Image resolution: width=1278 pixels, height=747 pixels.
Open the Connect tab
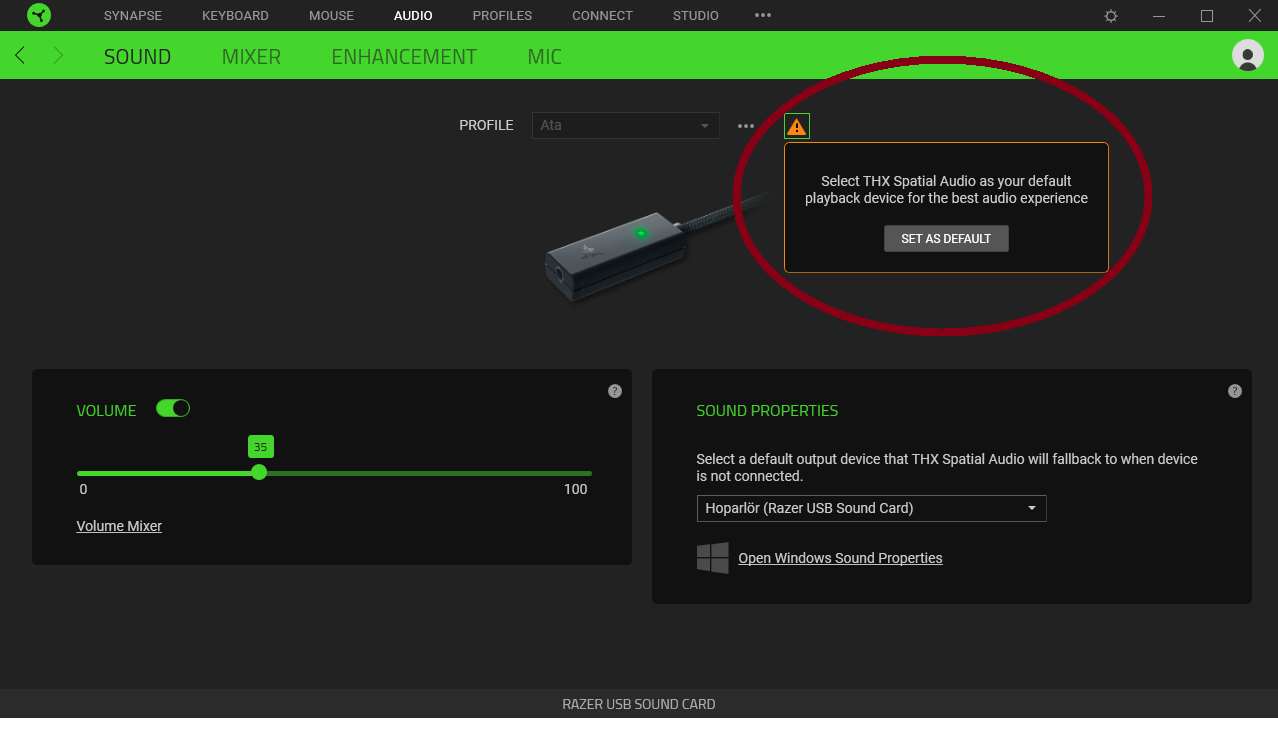(602, 15)
